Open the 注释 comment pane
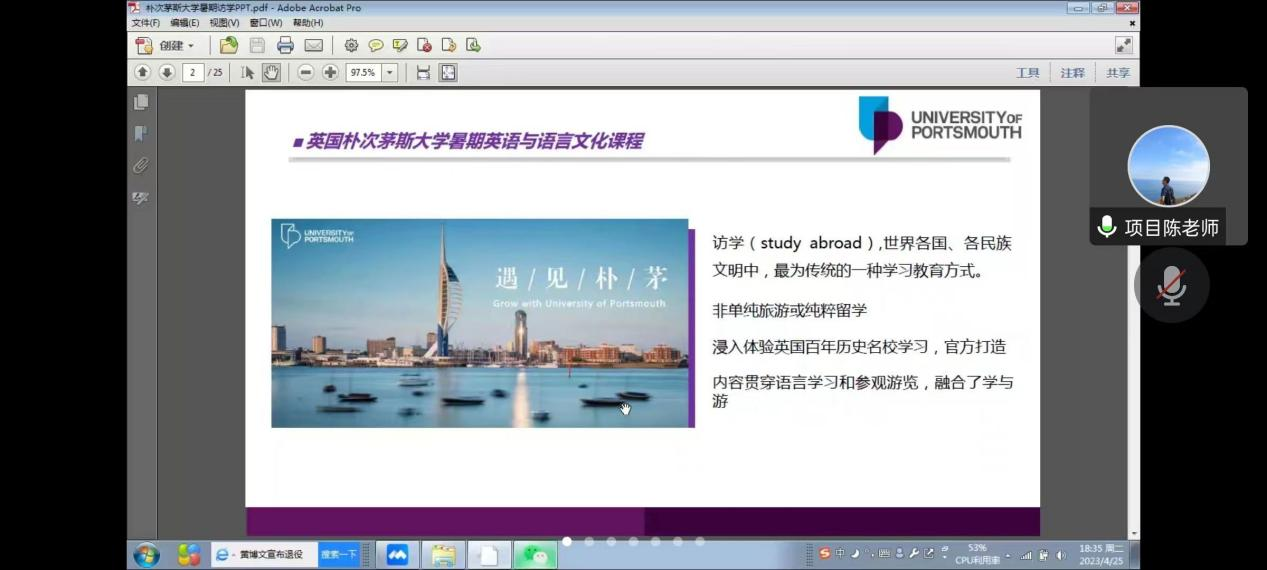Viewport: 1267px width, 570px height. tap(1072, 72)
